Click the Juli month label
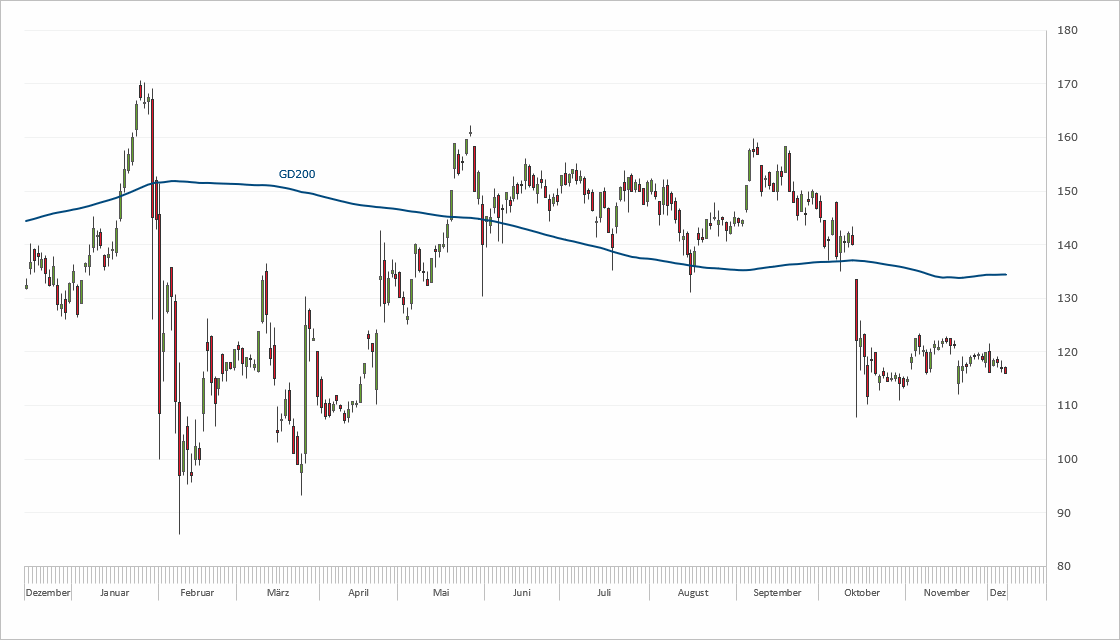The height and width of the screenshot is (640, 1120). click(x=604, y=592)
